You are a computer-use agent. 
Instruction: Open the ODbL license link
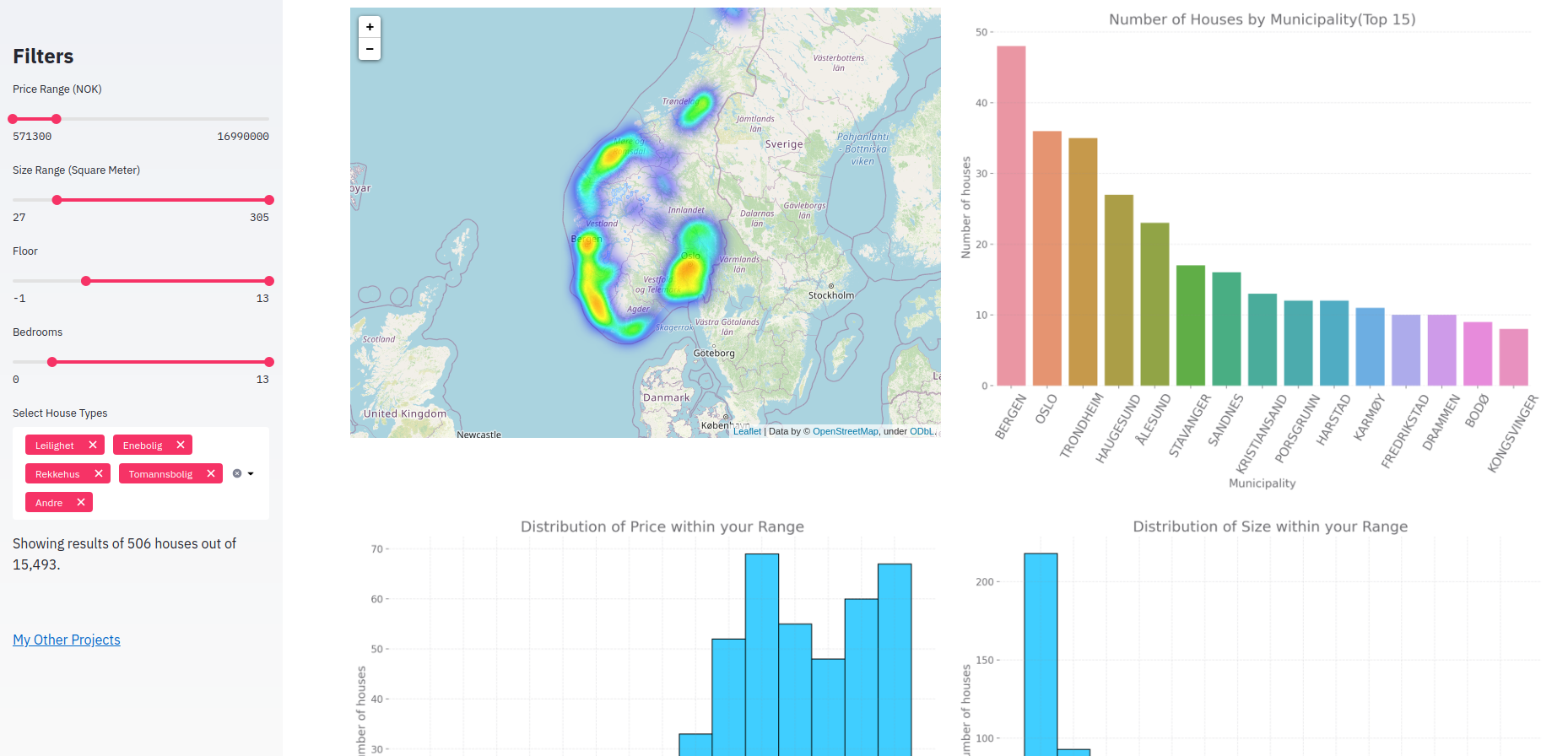pyautogui.click(x=922, y=431)
